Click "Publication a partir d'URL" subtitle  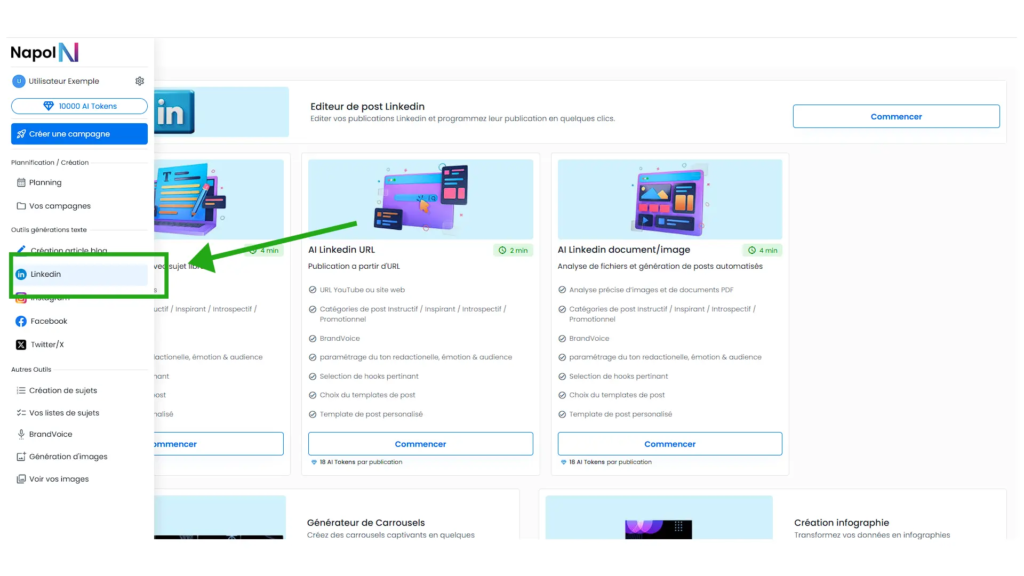(x=354, y=266)
